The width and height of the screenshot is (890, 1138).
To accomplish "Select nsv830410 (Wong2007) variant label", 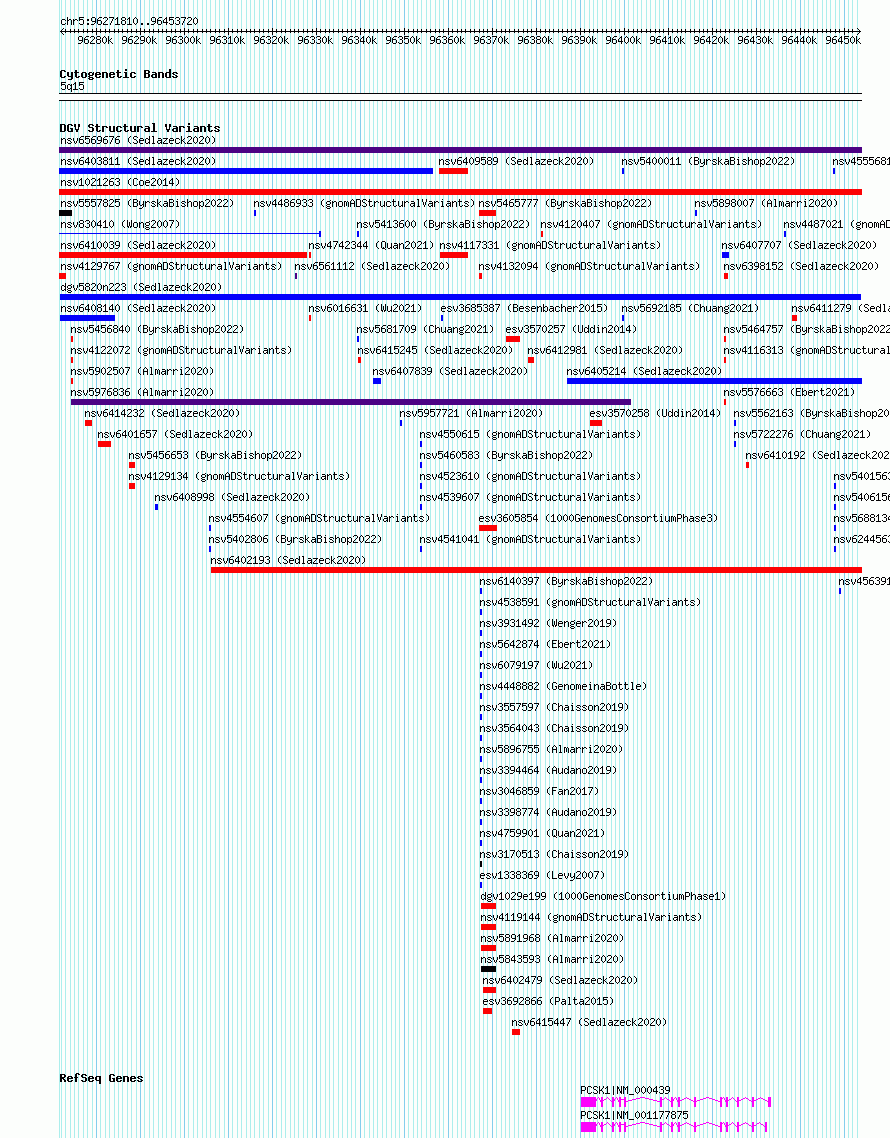I will 120,224.
